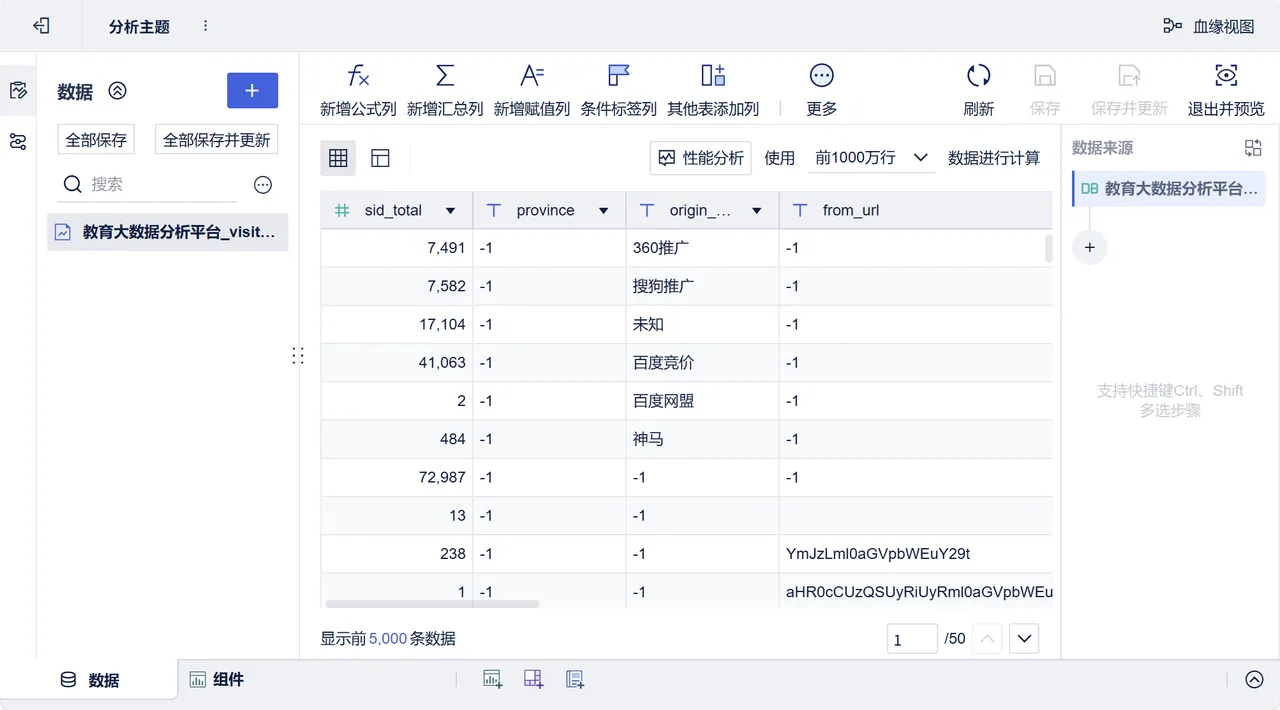1280x710 pixels.
Task: Click the add list/report icon at bottom
Action: [575, 680]
